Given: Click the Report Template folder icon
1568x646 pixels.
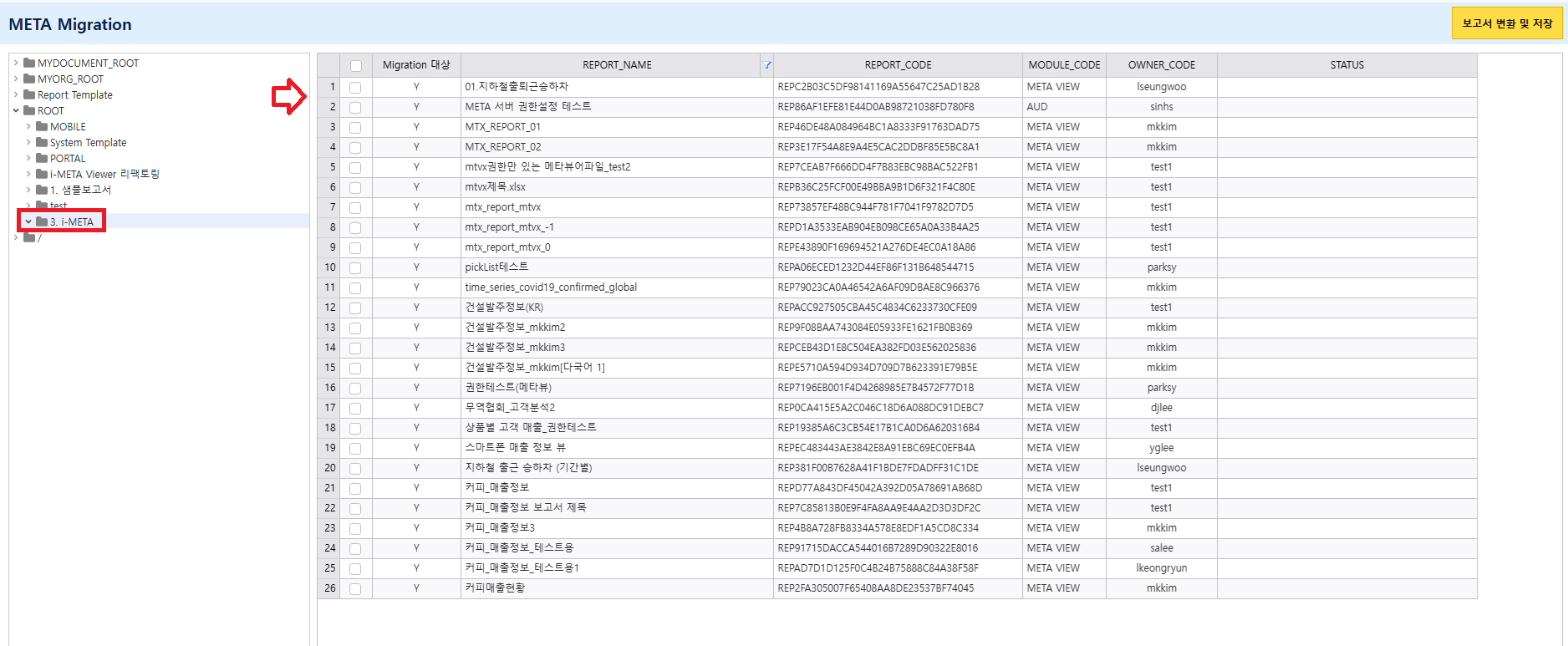Looking at the screenshot, I should click(29, 94).
